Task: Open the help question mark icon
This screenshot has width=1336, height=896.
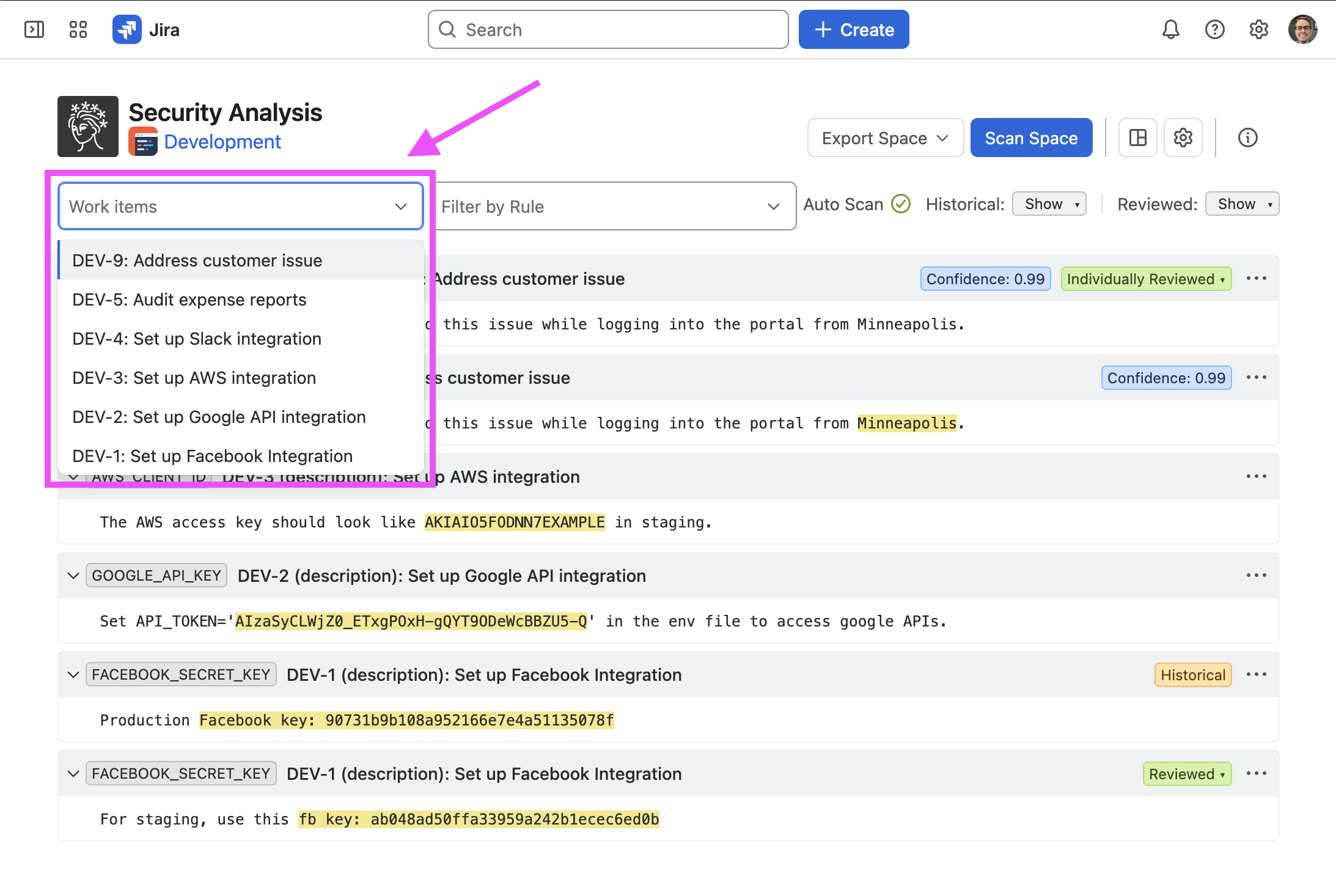Action: click(1215, 29)
